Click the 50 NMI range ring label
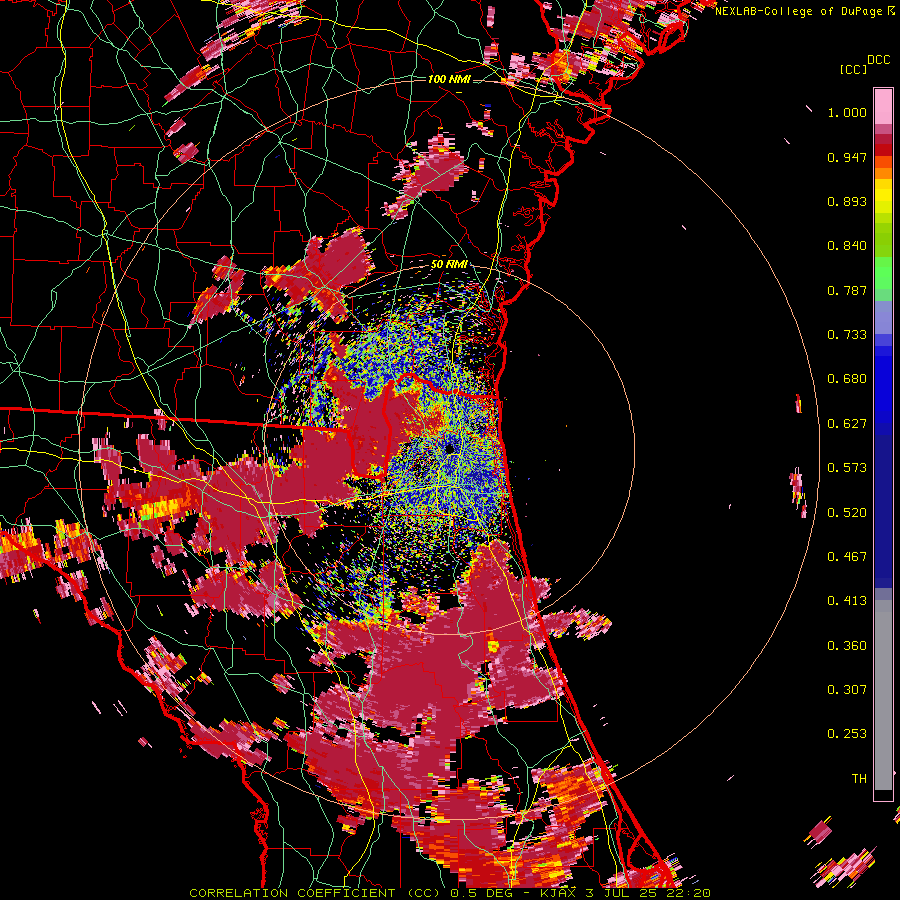 click(449, 265)
